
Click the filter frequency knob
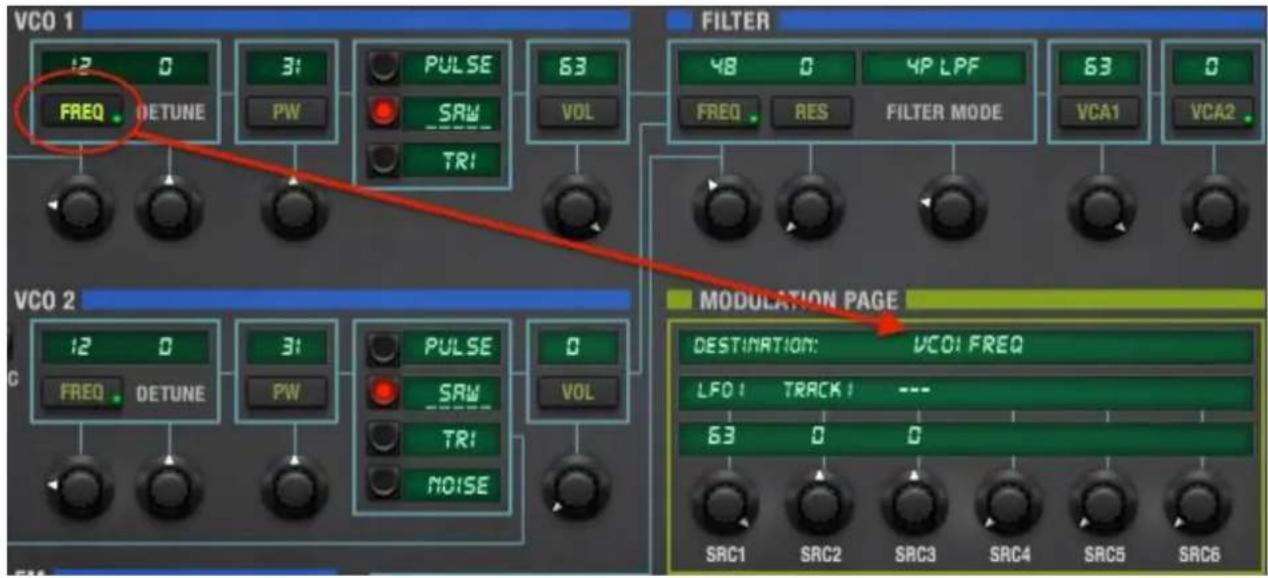(x=724, y=209)
